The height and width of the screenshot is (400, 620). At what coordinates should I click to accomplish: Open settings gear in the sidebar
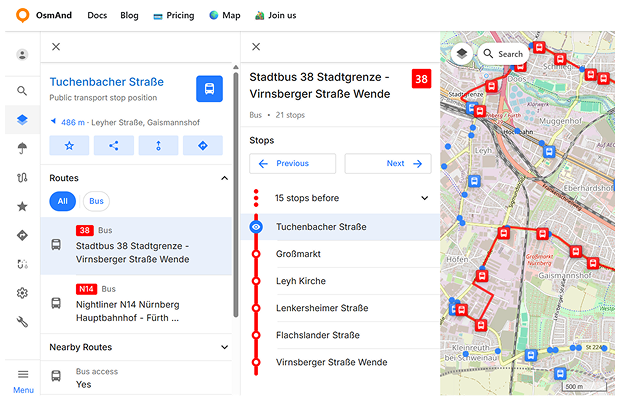[x=22, y=293]
